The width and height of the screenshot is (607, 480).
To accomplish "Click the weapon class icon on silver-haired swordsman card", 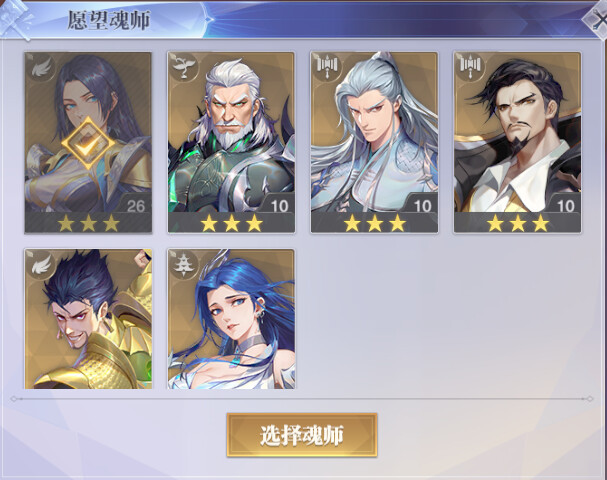I will click(327, 65).
